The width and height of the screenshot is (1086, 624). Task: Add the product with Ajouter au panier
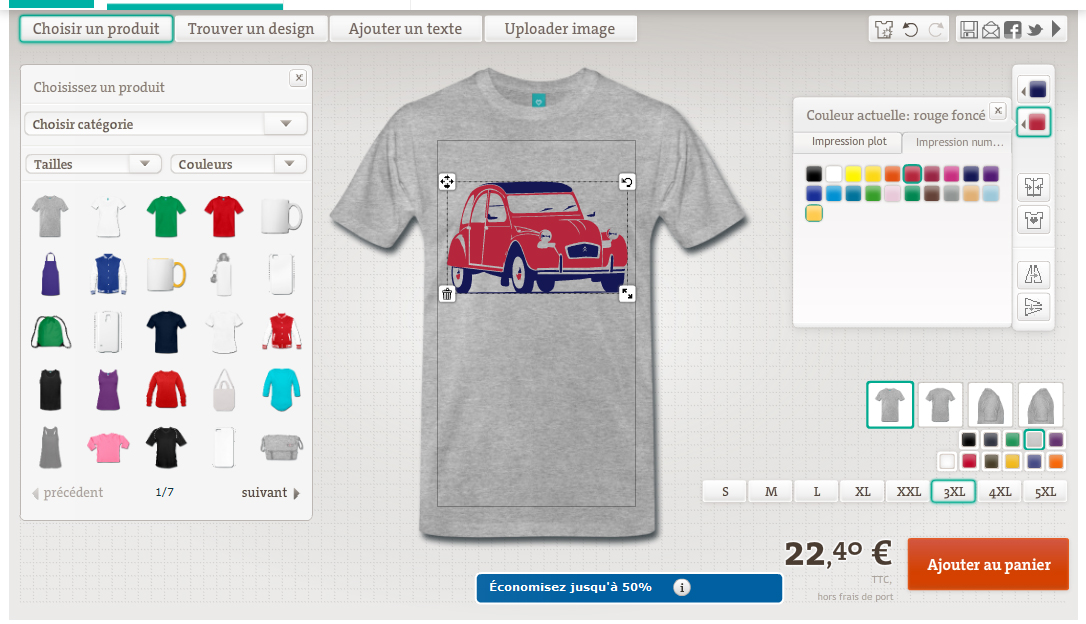pyautogui.click(x=988, y=564)
